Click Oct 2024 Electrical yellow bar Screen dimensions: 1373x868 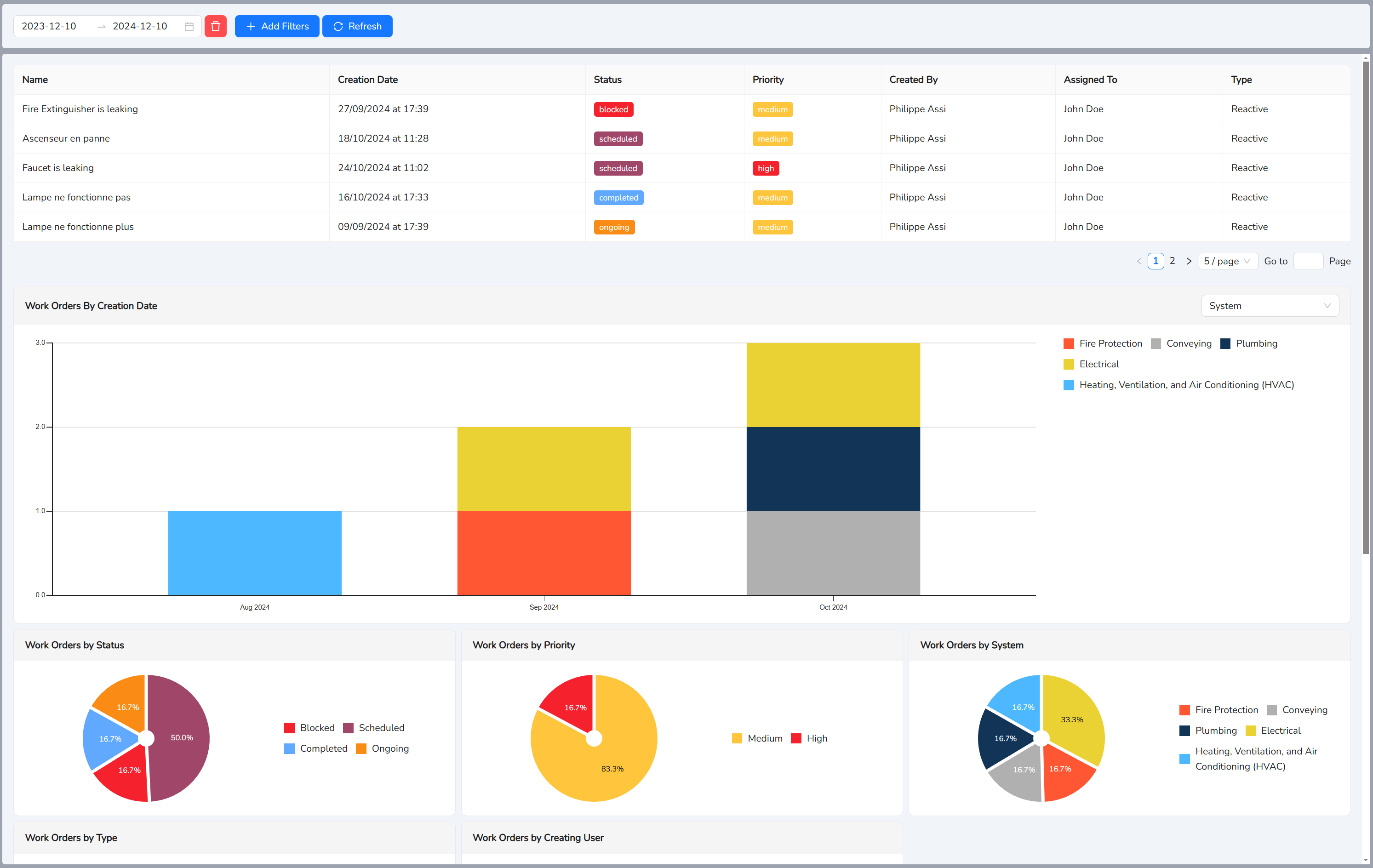(833, 385)
